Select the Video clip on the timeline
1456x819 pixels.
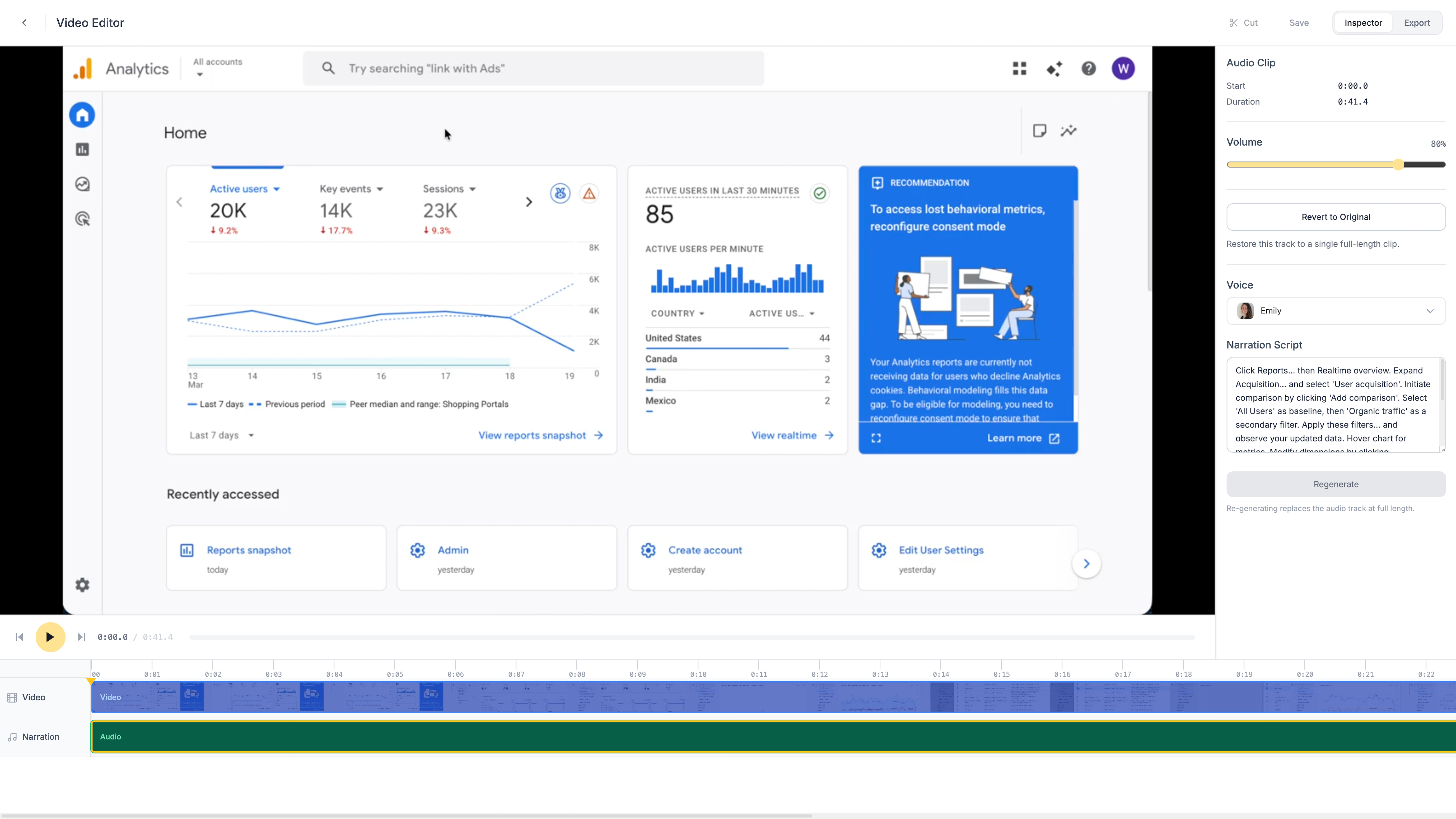point(773,697)
